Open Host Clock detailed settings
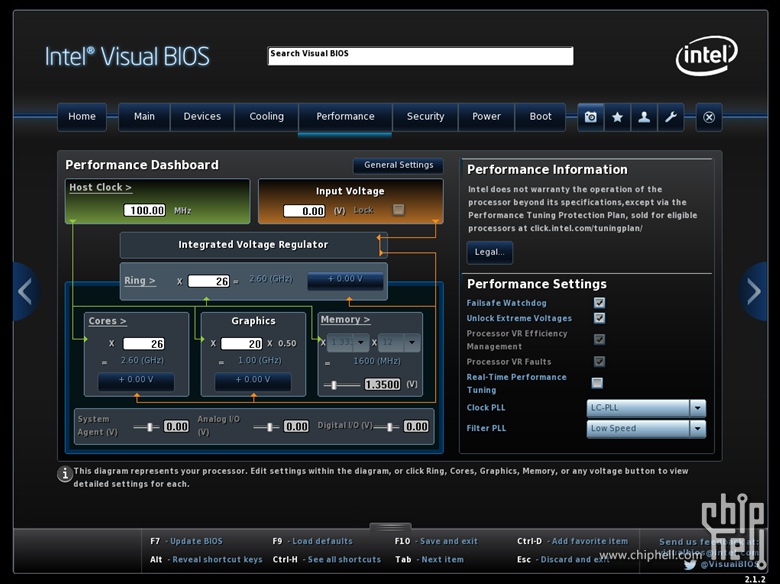780x584 pixels. pos(100,188)
